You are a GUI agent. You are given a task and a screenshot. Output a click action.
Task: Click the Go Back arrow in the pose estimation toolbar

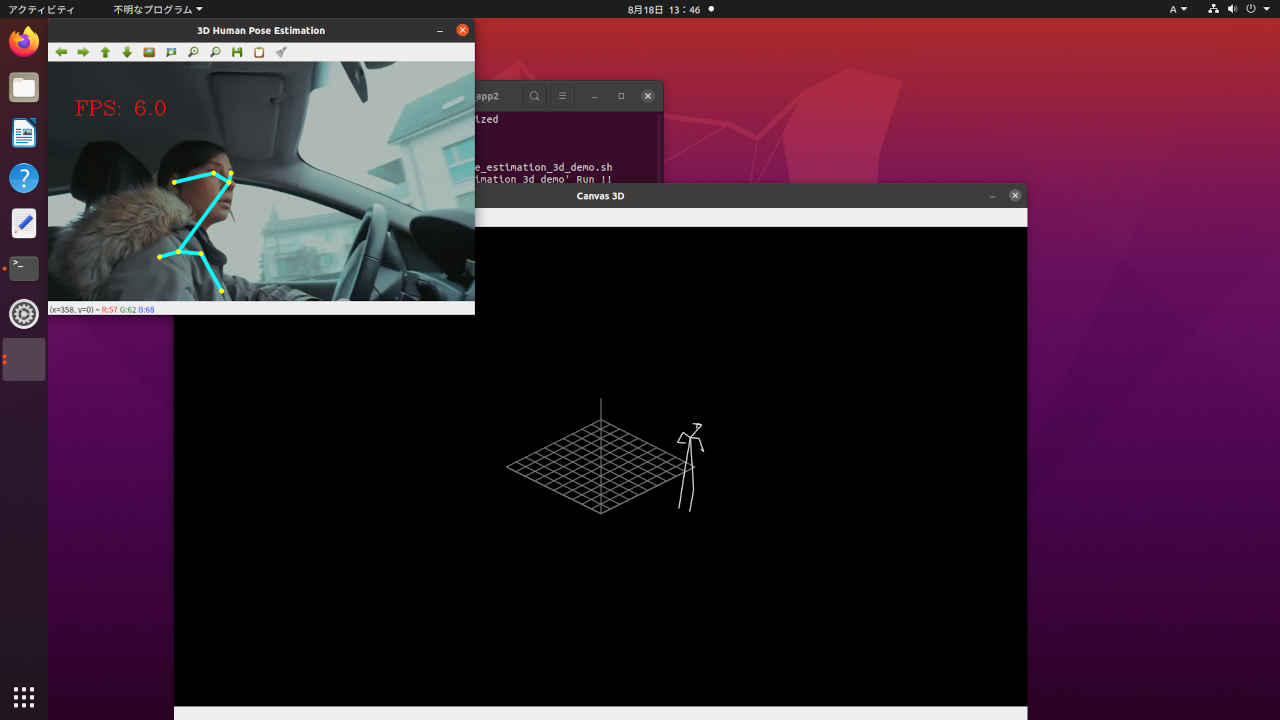pos(61,52)
